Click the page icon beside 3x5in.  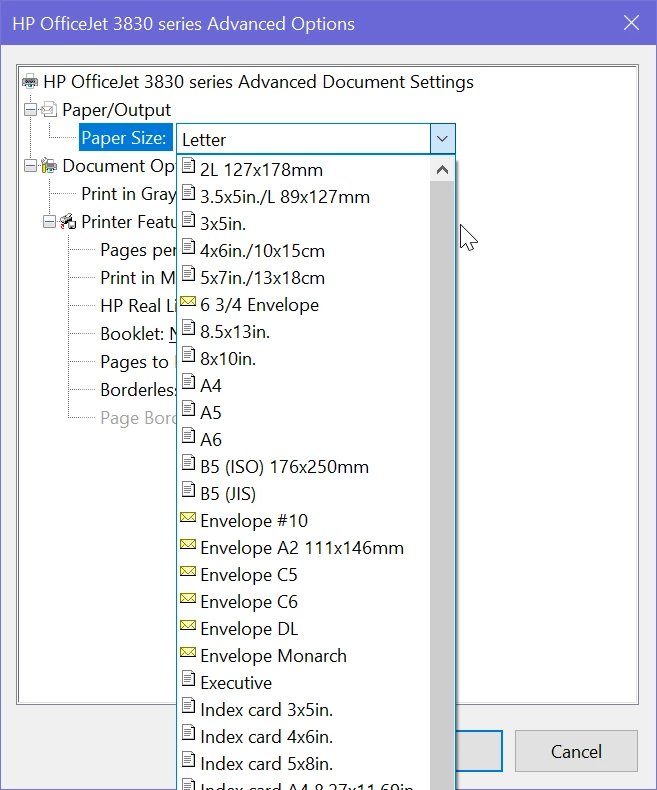pyautogui.click(x=188, y=219)
